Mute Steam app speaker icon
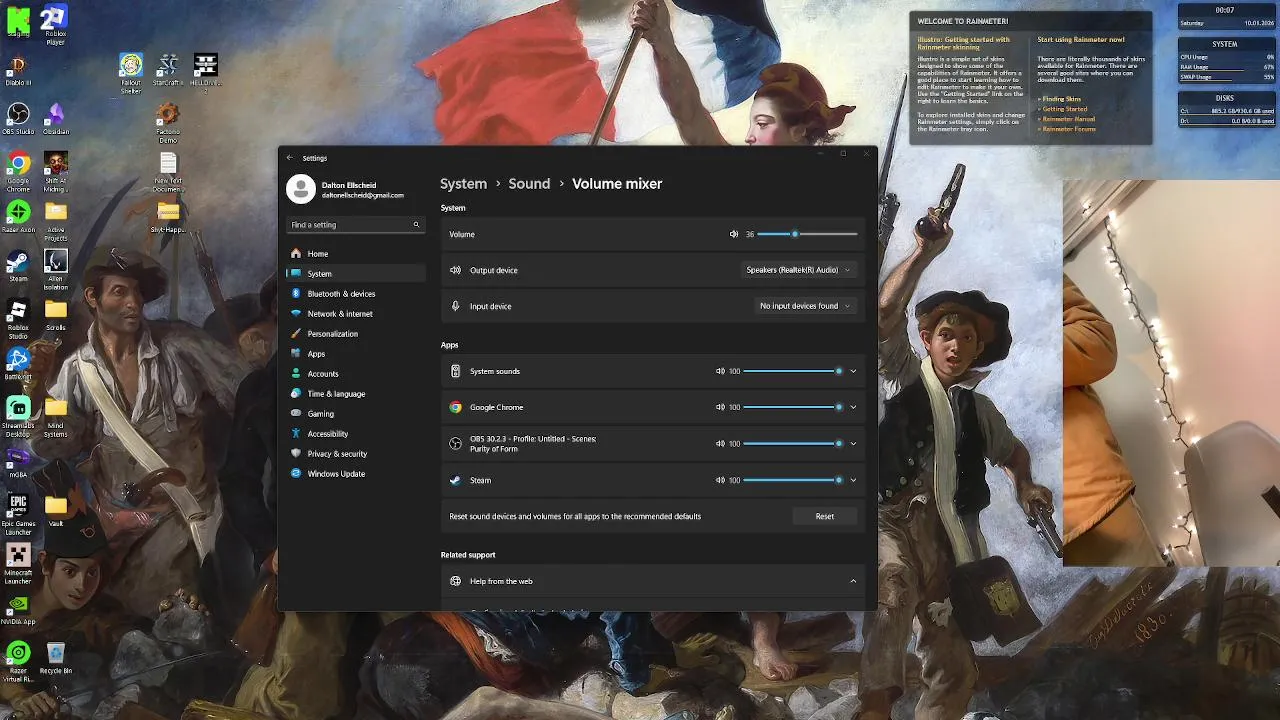 point(720,480)
